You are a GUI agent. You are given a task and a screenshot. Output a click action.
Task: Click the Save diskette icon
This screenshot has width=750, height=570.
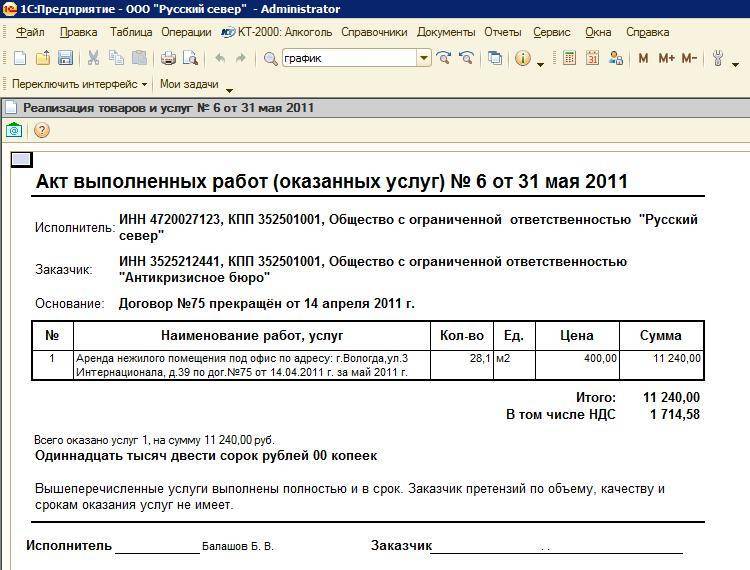tap(63, 59)
